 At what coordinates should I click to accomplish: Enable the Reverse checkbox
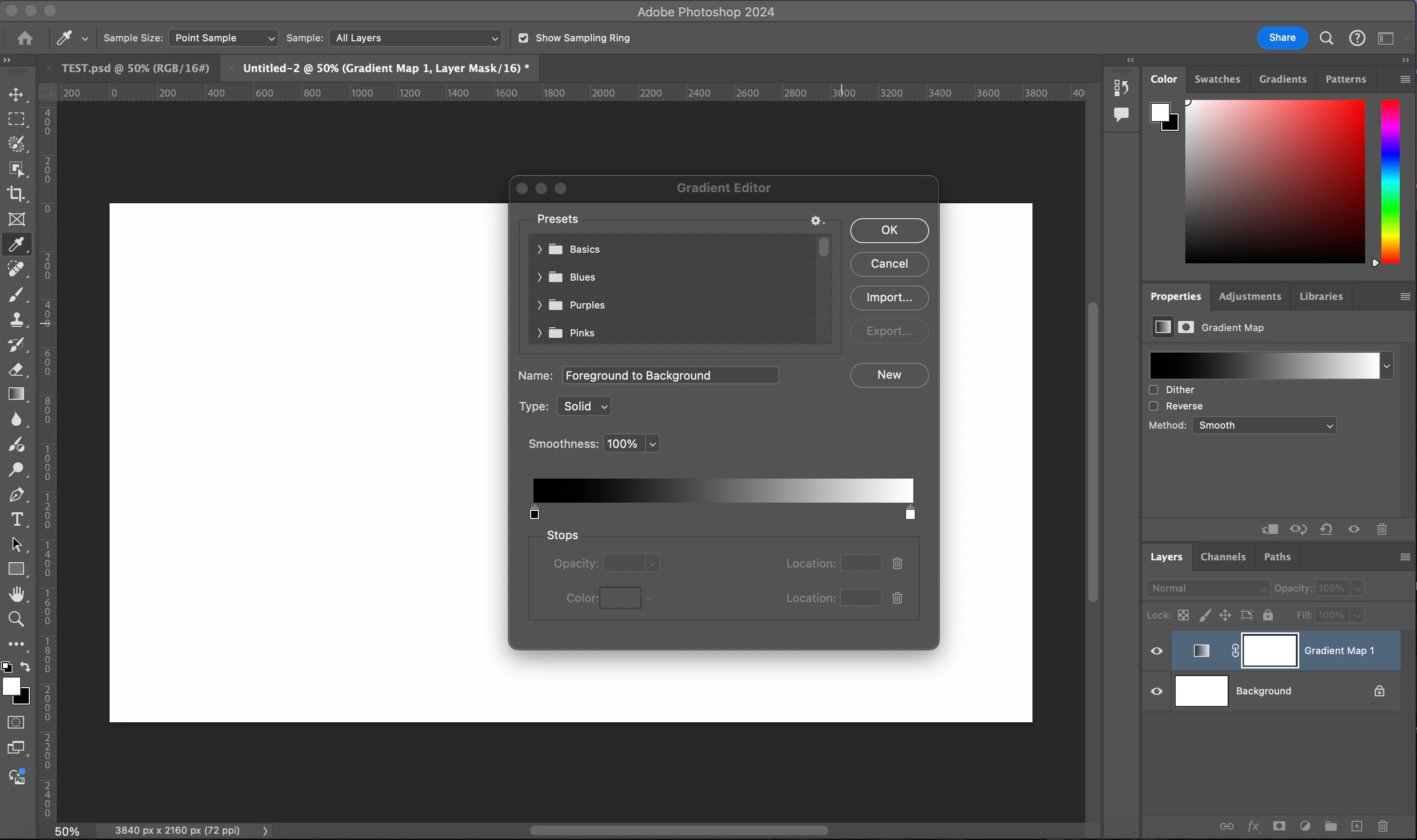tap(1154, 406)
